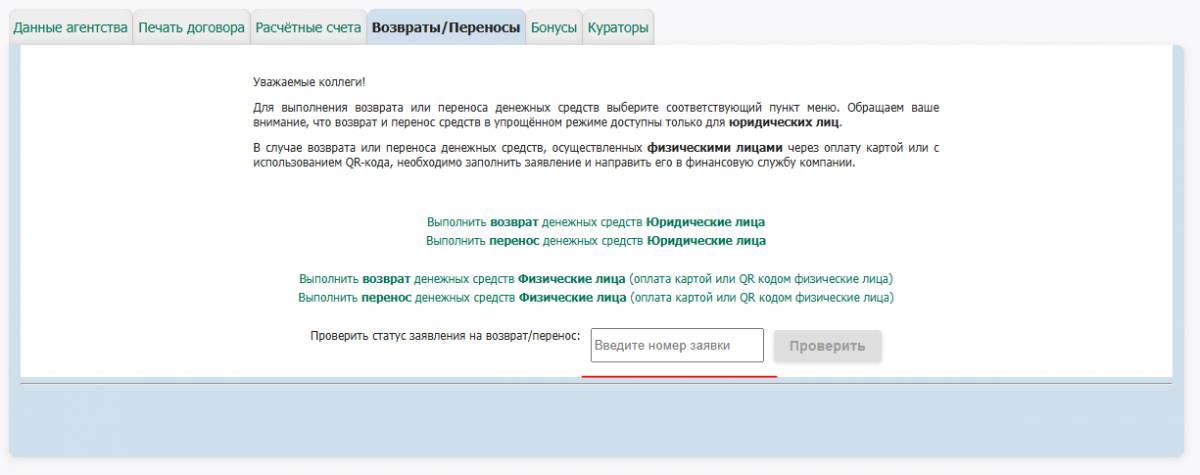Switch to the Печать договора tab
Viewport: 1200px width, 475px height.
tap(191, 28)
